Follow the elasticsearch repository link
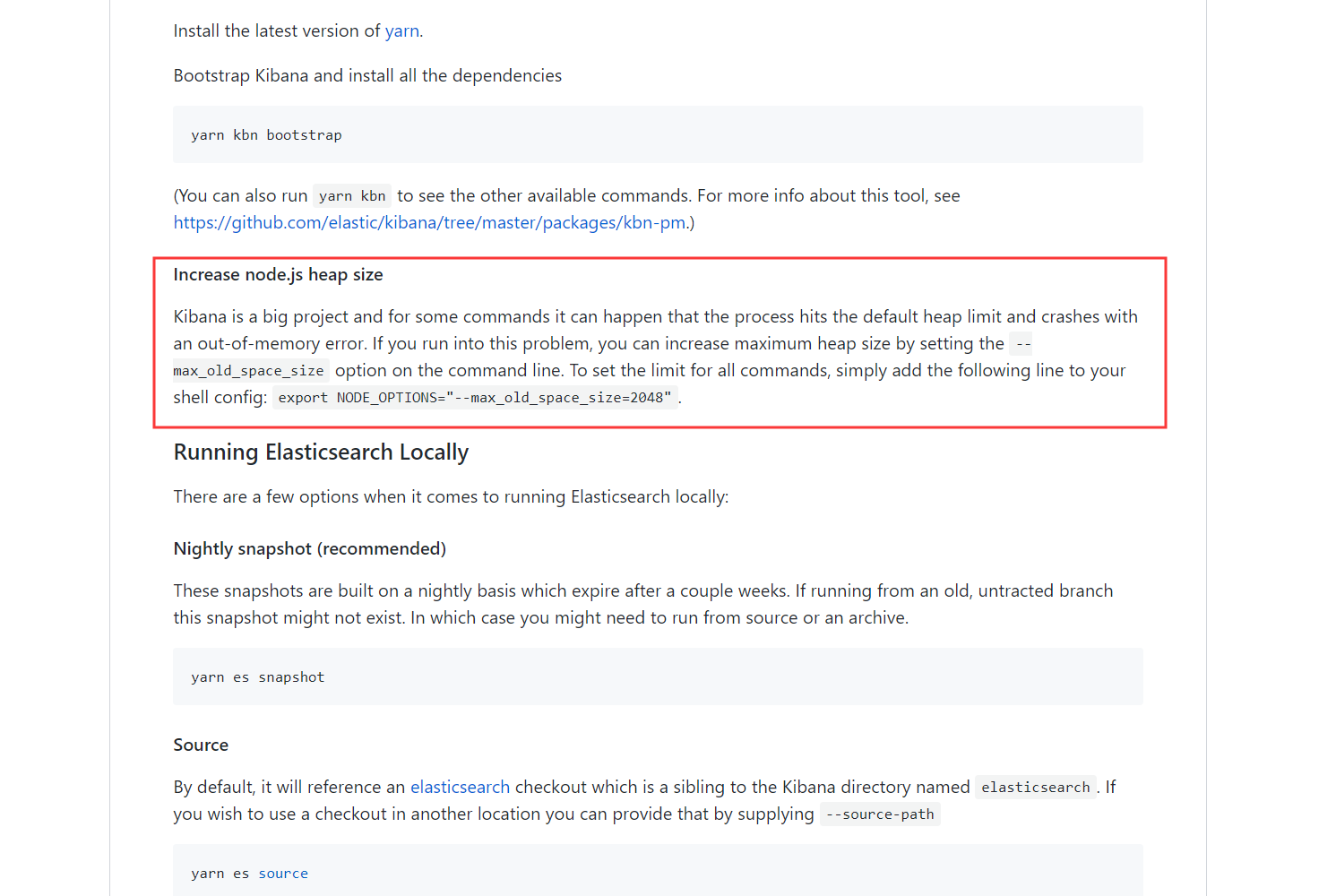This screenshot has height=896, width=1336. click(460, 787)
